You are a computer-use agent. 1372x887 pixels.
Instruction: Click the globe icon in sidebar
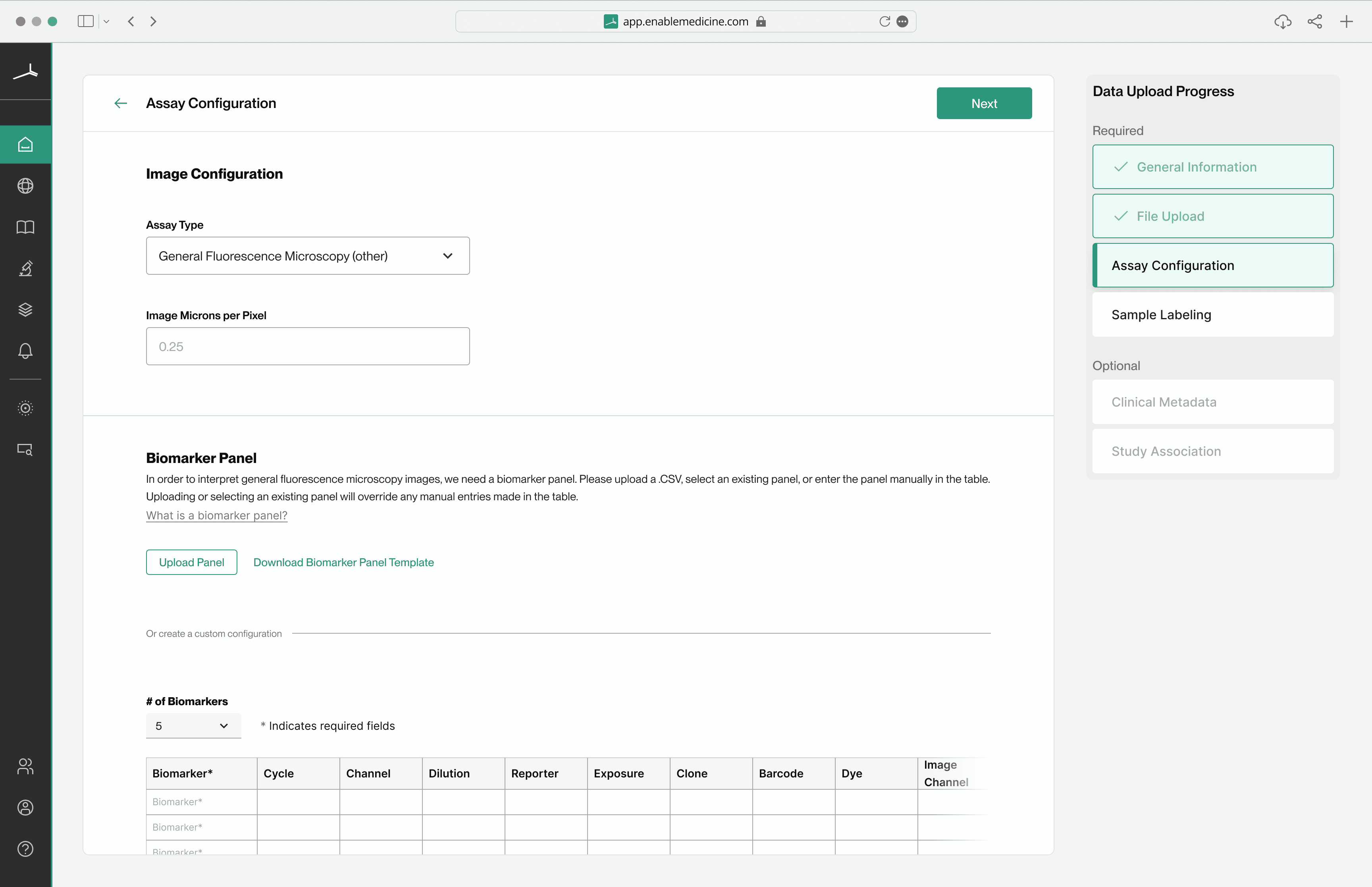click(x=25, y=186)
